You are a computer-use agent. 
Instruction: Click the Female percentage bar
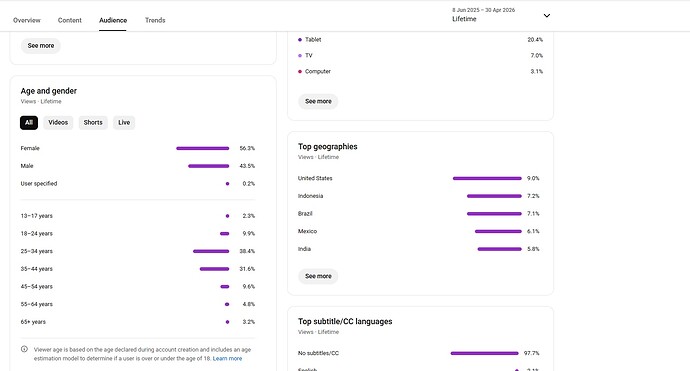point(202,148)
